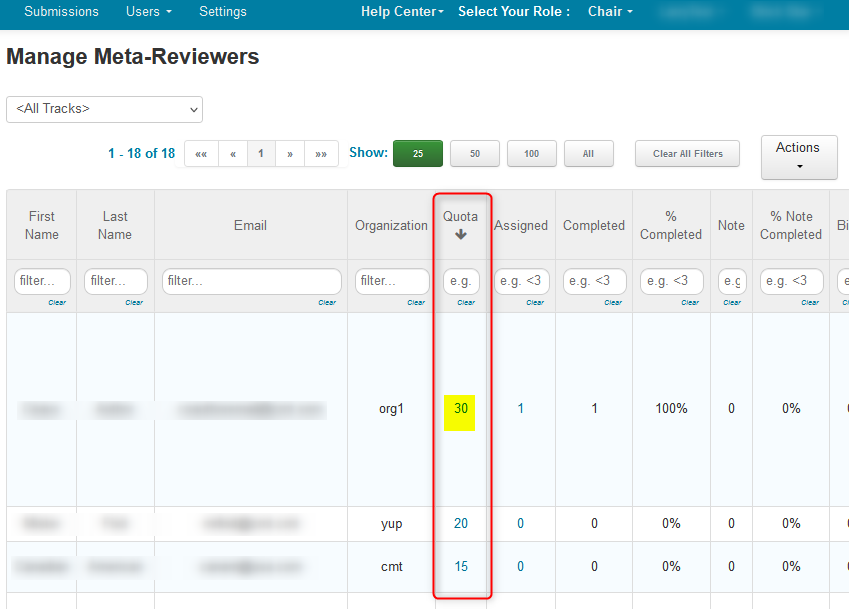Viewport: 849px width, 609px height.
Task: Focus the Last Name filter field
Action: pos(116,281)
